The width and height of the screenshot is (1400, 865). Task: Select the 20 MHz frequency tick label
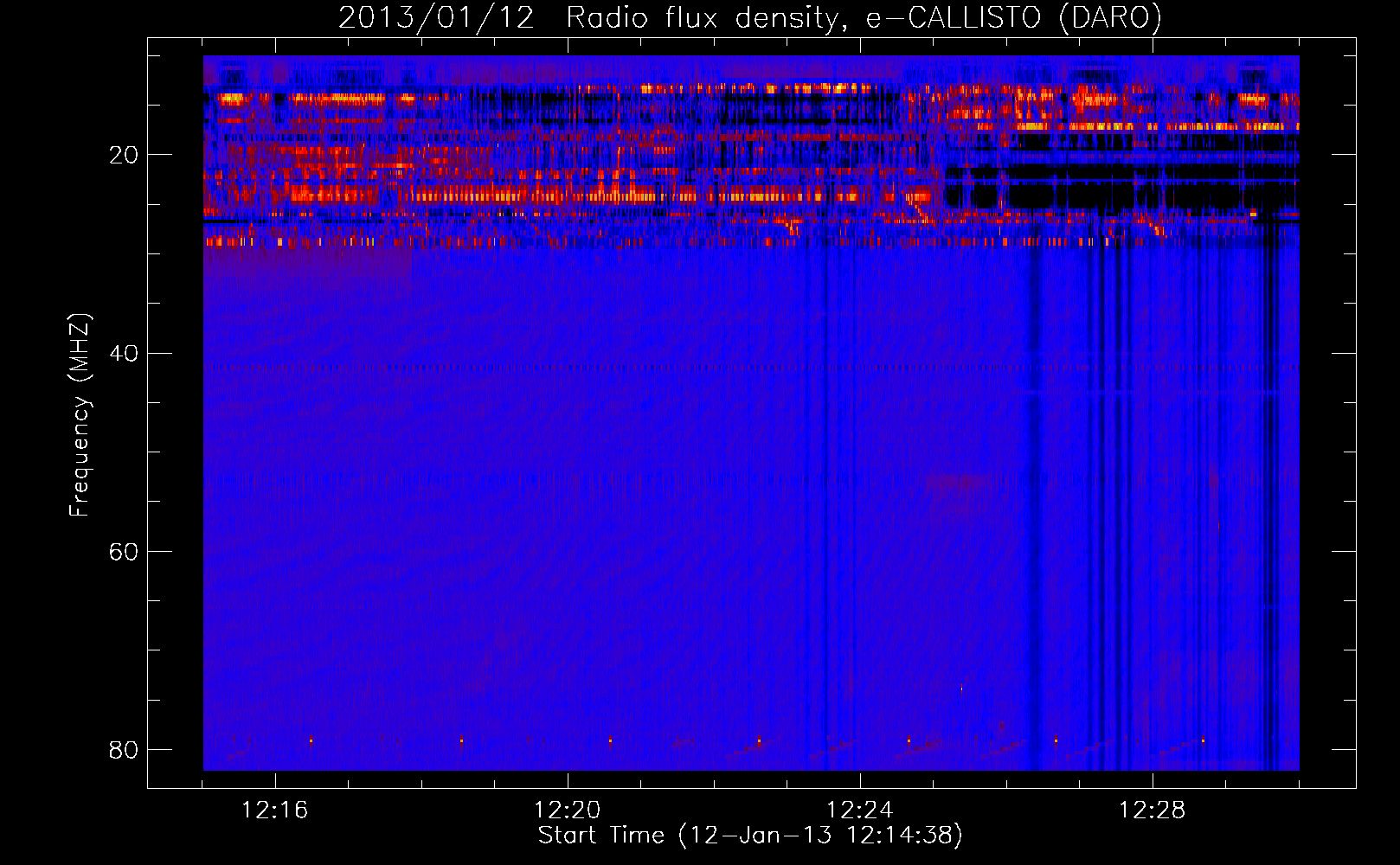124,155
